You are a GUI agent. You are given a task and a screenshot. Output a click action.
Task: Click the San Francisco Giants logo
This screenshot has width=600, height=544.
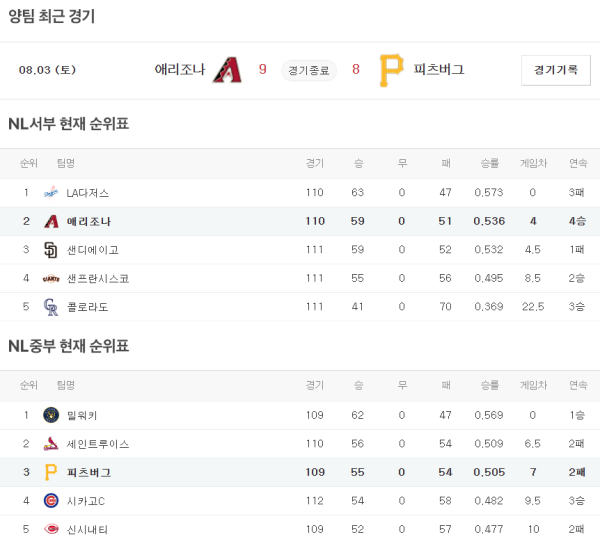coord(51,278)
